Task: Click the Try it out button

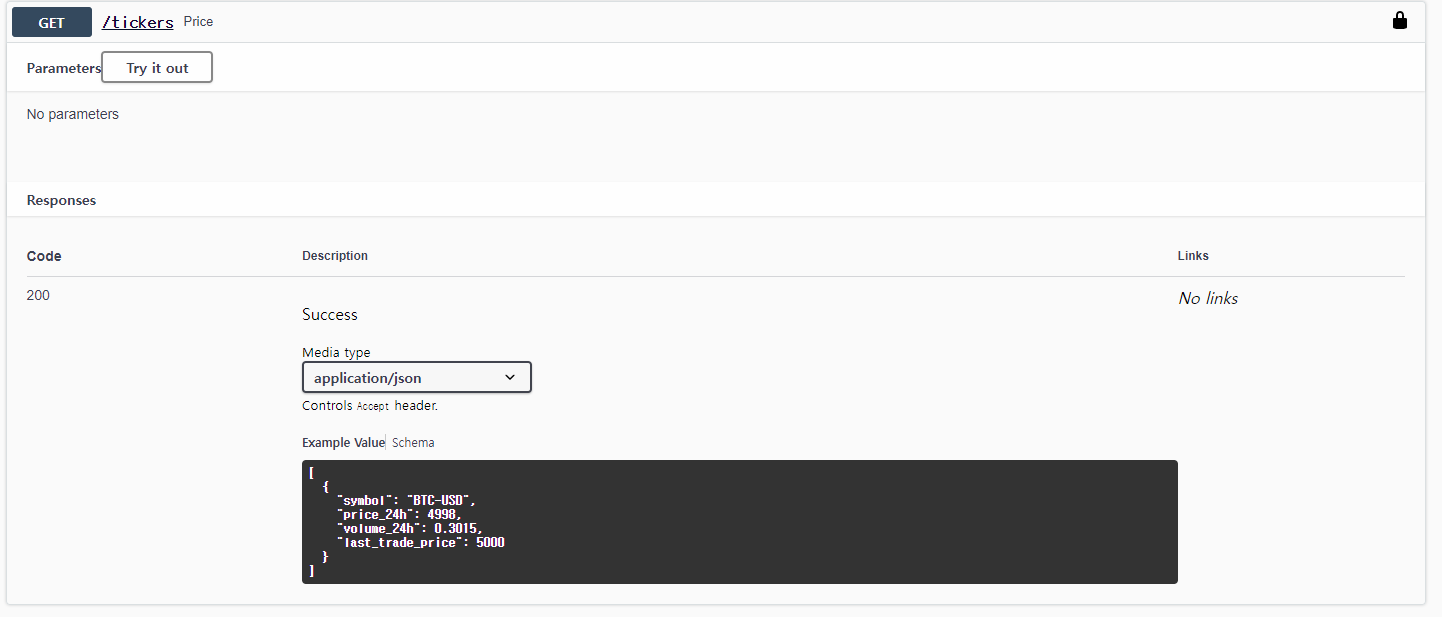Action: tap(157, 68)
